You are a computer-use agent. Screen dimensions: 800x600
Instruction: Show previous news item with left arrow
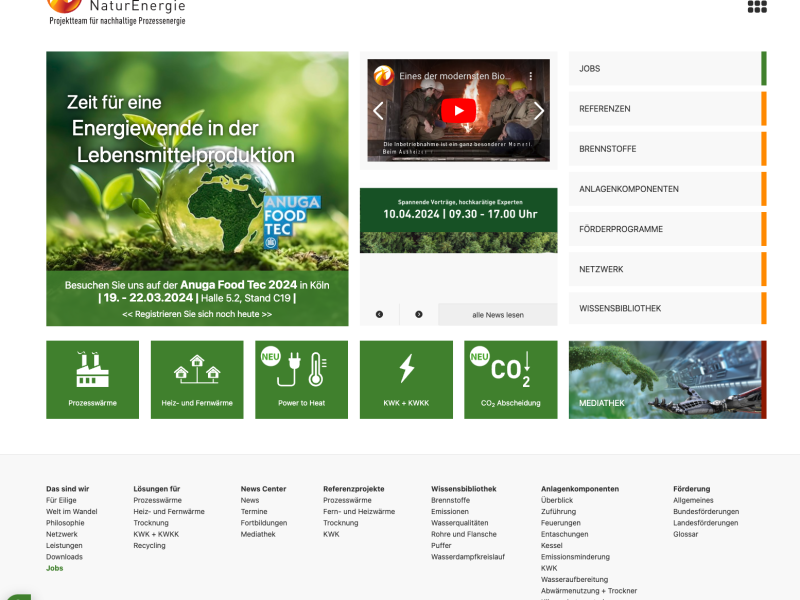[379, 314]
